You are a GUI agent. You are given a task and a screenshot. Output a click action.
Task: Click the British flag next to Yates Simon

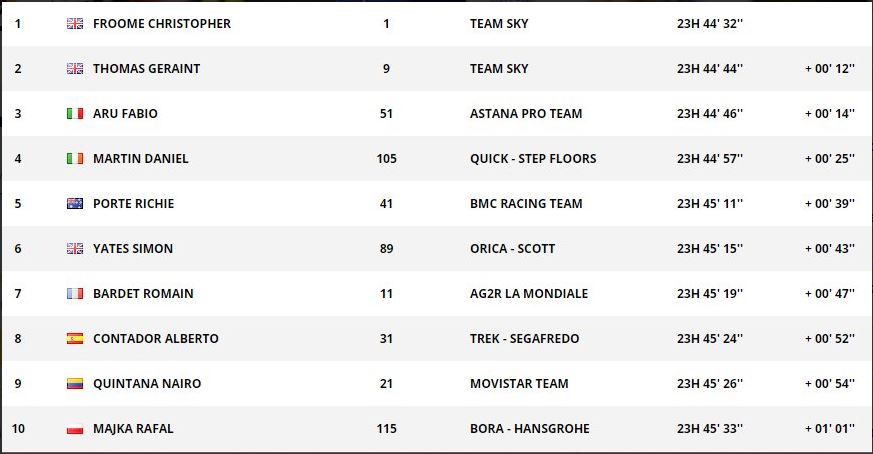point(75,248)
